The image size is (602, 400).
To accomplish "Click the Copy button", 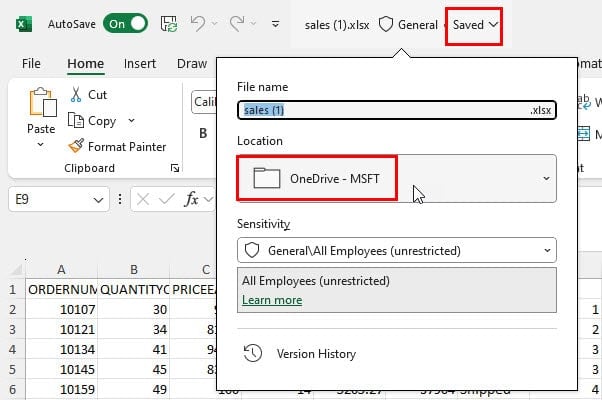I will point(92,121).
